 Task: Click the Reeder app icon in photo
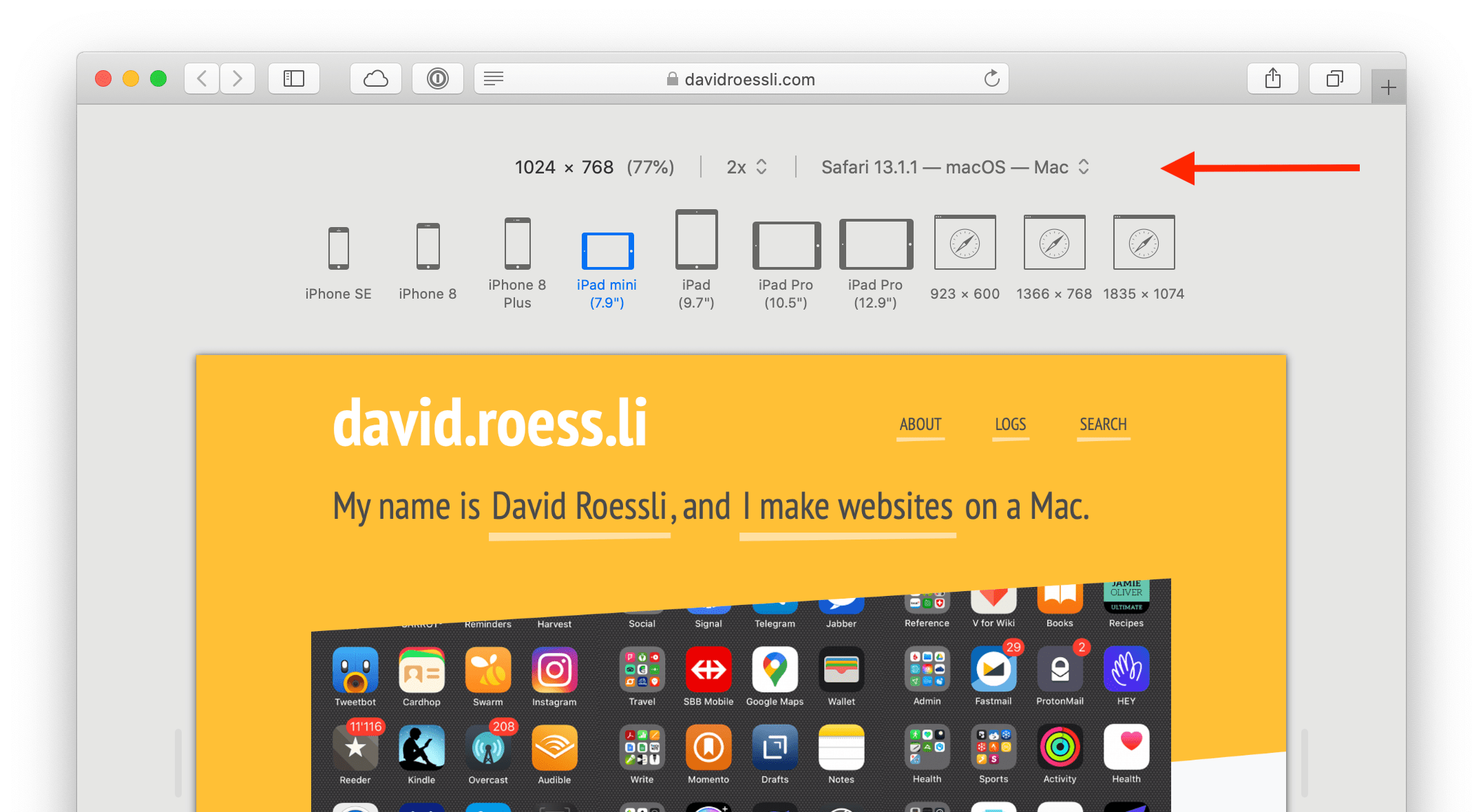tap(355, 748)
